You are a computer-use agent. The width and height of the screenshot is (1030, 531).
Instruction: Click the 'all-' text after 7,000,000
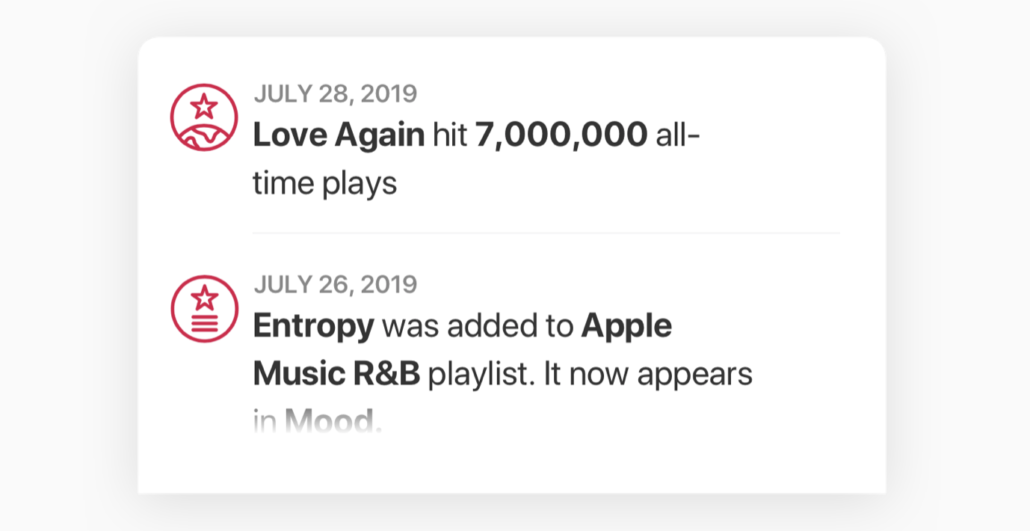(677, 136)
